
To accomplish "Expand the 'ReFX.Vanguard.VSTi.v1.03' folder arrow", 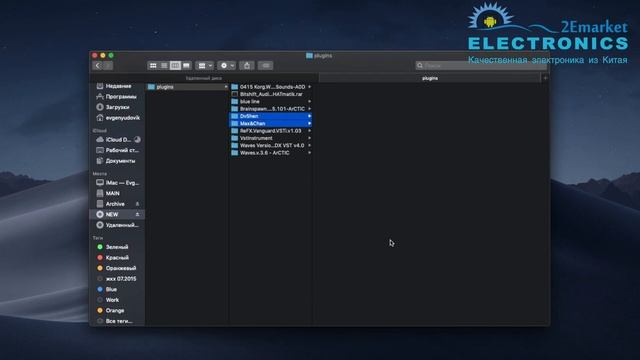I will pyautogui.click(x=309, y=131).
